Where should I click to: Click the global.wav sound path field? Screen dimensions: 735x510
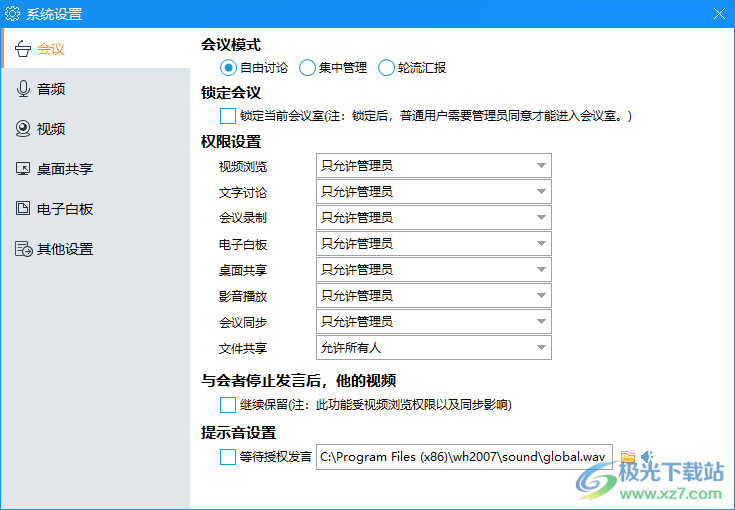tap(464, 457)
